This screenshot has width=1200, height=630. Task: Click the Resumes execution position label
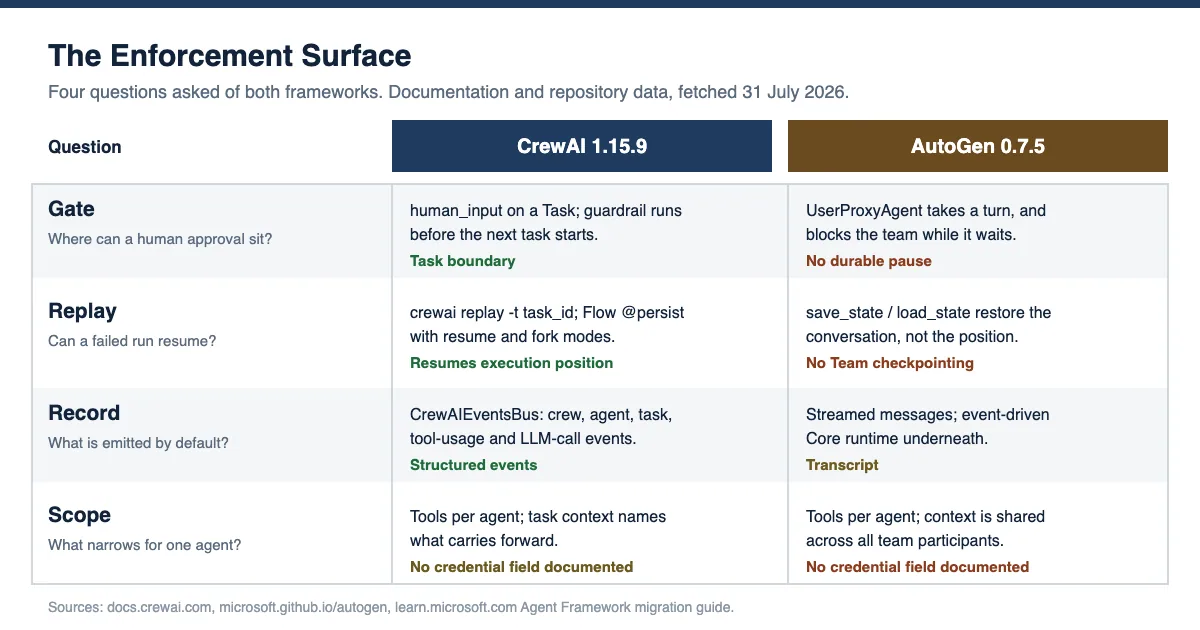[x=511, y=363]
